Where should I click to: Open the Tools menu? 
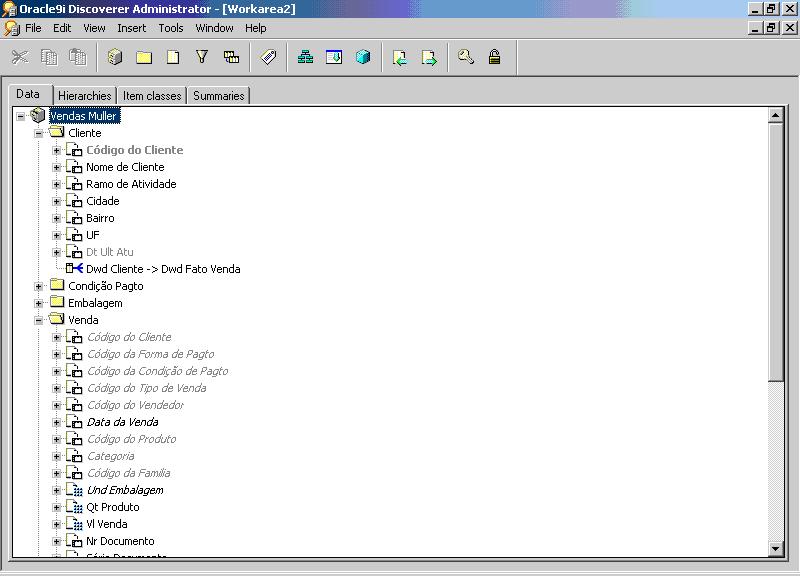(x=171, y=28)
